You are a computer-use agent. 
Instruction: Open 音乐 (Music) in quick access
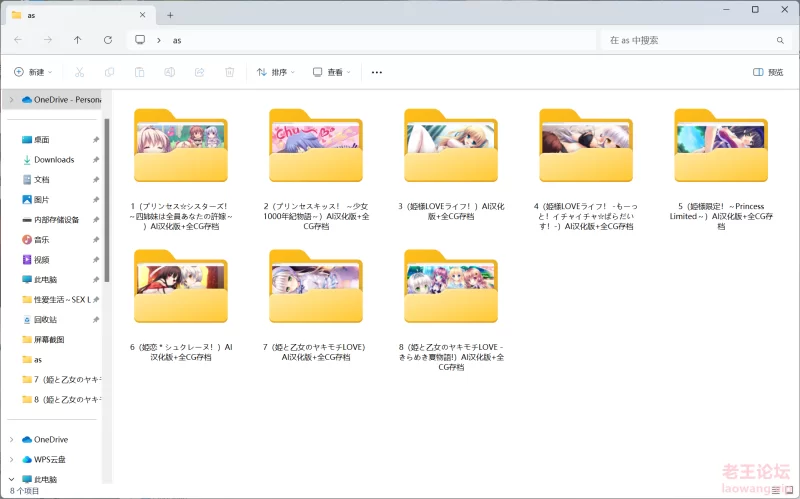pyautogui.click(x=36, y=239)
